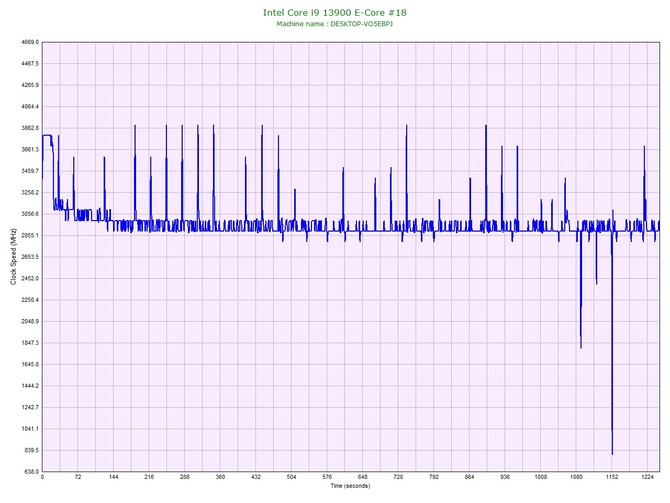Click the 2452.0 y-axis value
670x503 pixels.
pyautogui.click(x=30, y=278)
